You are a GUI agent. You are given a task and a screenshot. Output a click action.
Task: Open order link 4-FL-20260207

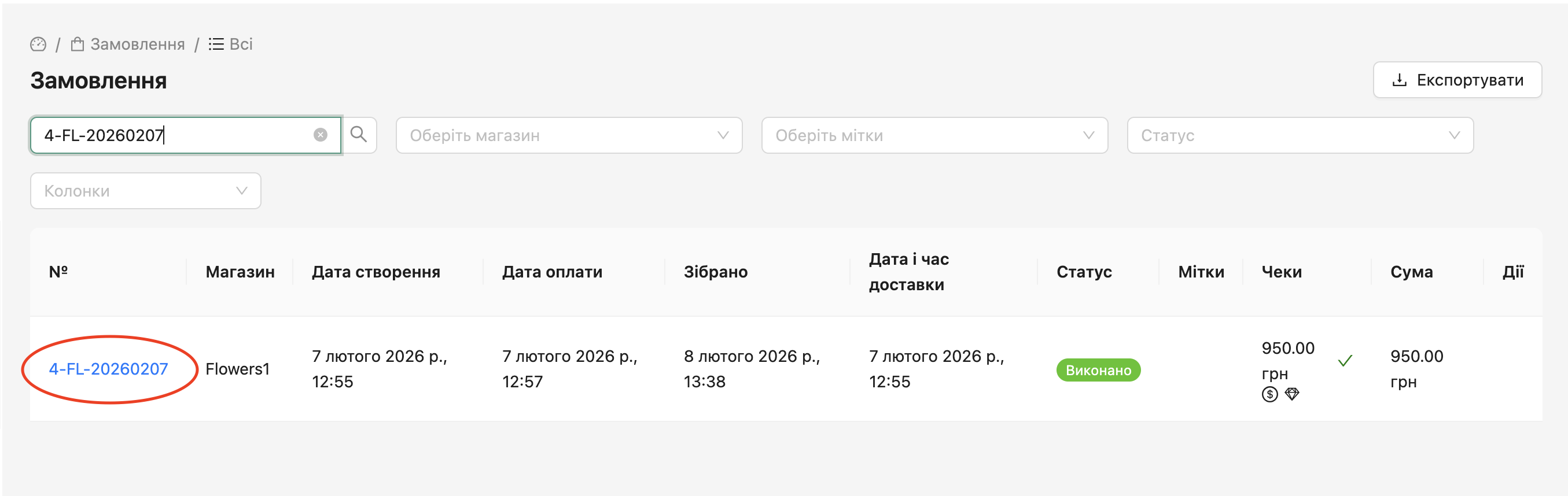[108, 369]
